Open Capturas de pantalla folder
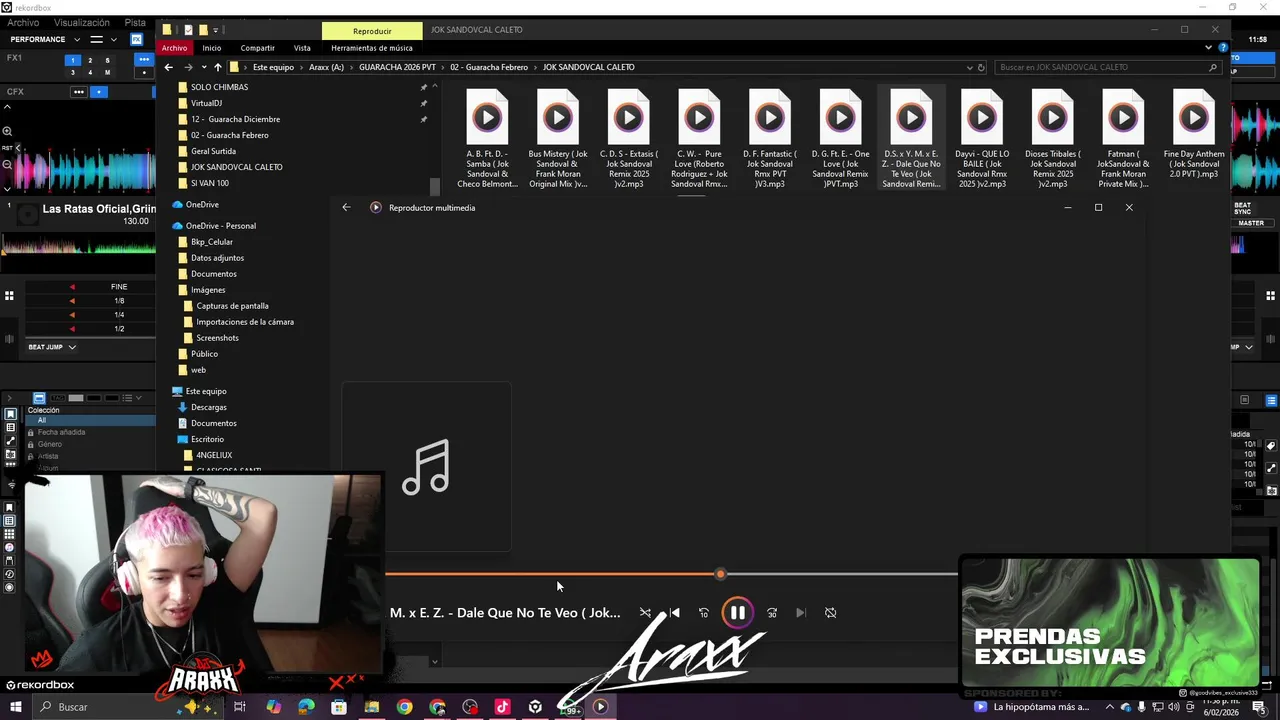This screenshot has height=720, width=1280. [232, 306]
